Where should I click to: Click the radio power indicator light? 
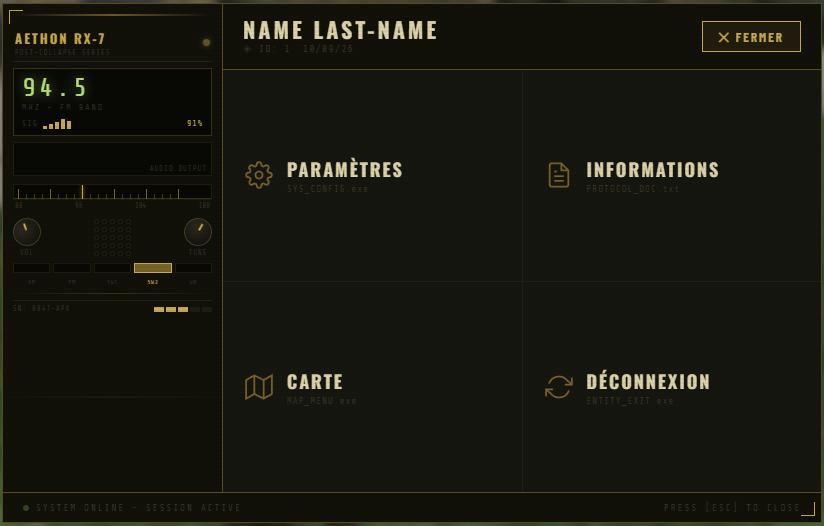coord(207,43)
